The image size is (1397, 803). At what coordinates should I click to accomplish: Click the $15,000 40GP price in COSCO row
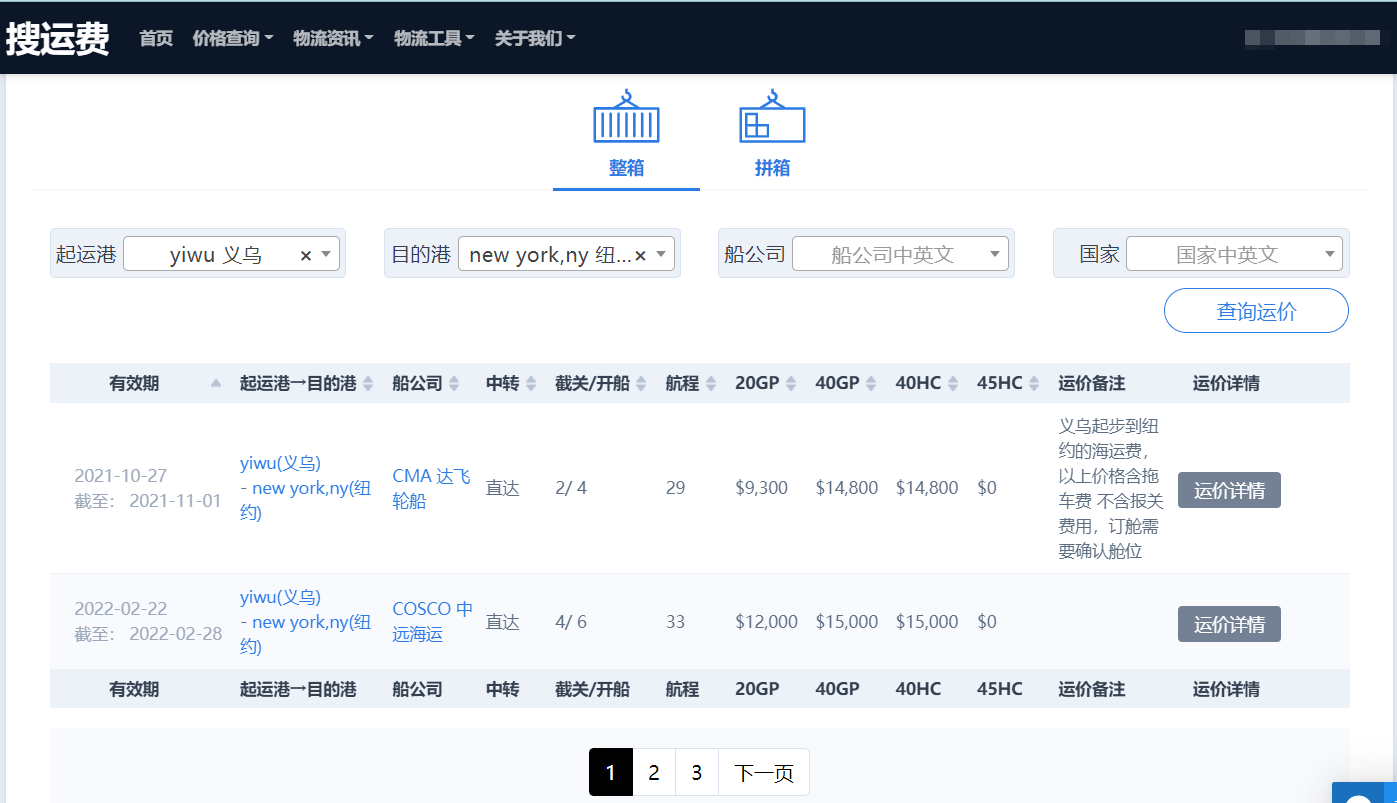[x=847, y=622]
